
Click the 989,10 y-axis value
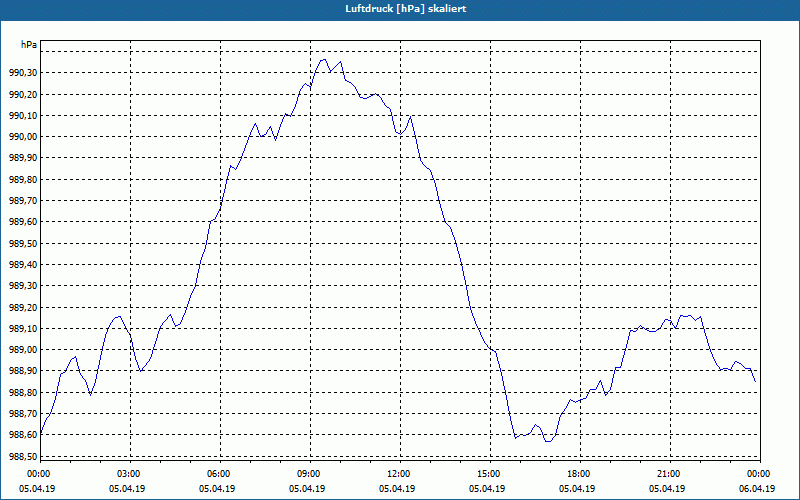click(23, 329)
